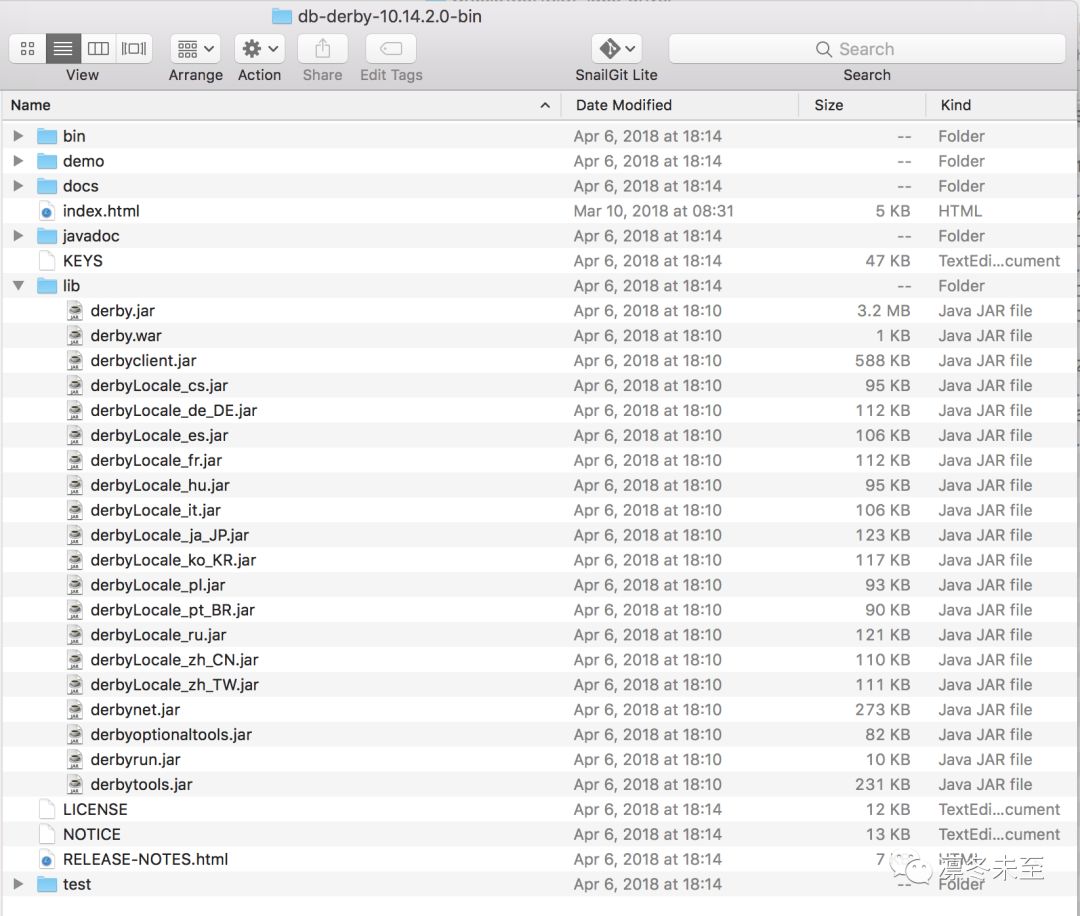1080x916 pixels.
Task: Expand the demo folder
Action: 19,160
